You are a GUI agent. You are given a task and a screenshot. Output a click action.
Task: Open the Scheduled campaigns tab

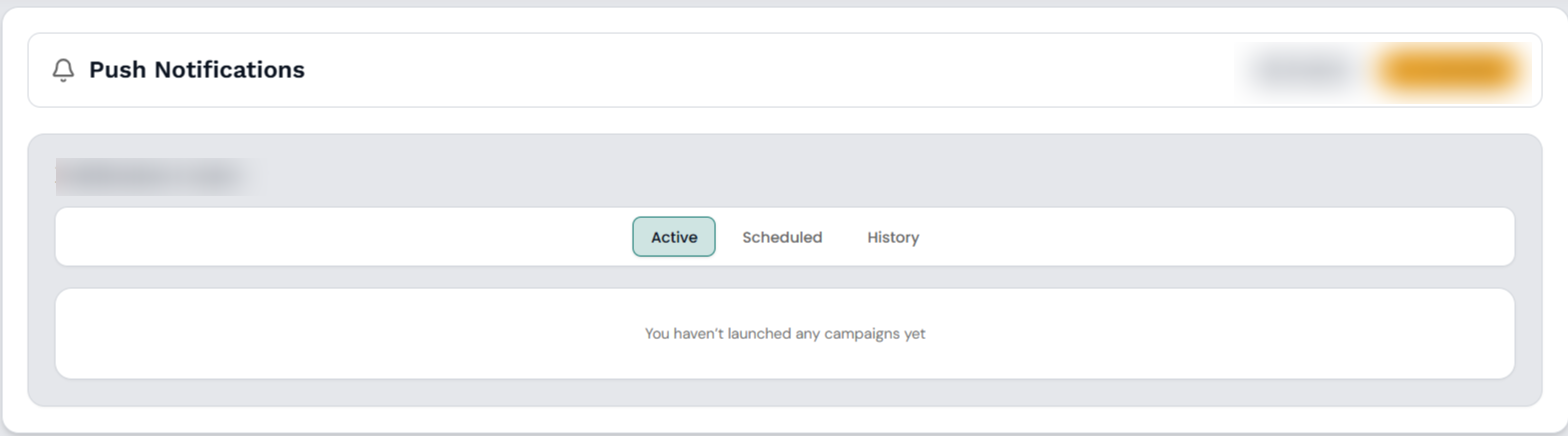point(782,237)
